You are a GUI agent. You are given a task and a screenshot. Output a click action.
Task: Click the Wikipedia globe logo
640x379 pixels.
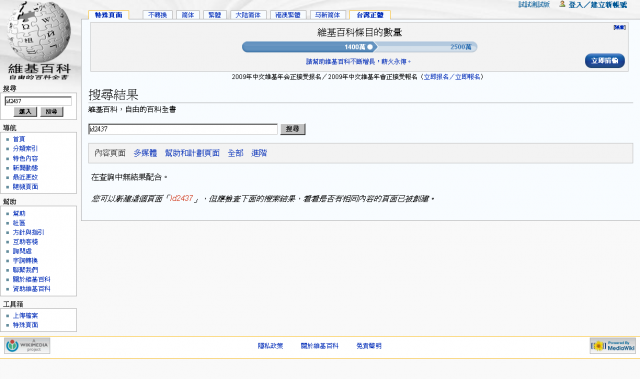(39, 32)
